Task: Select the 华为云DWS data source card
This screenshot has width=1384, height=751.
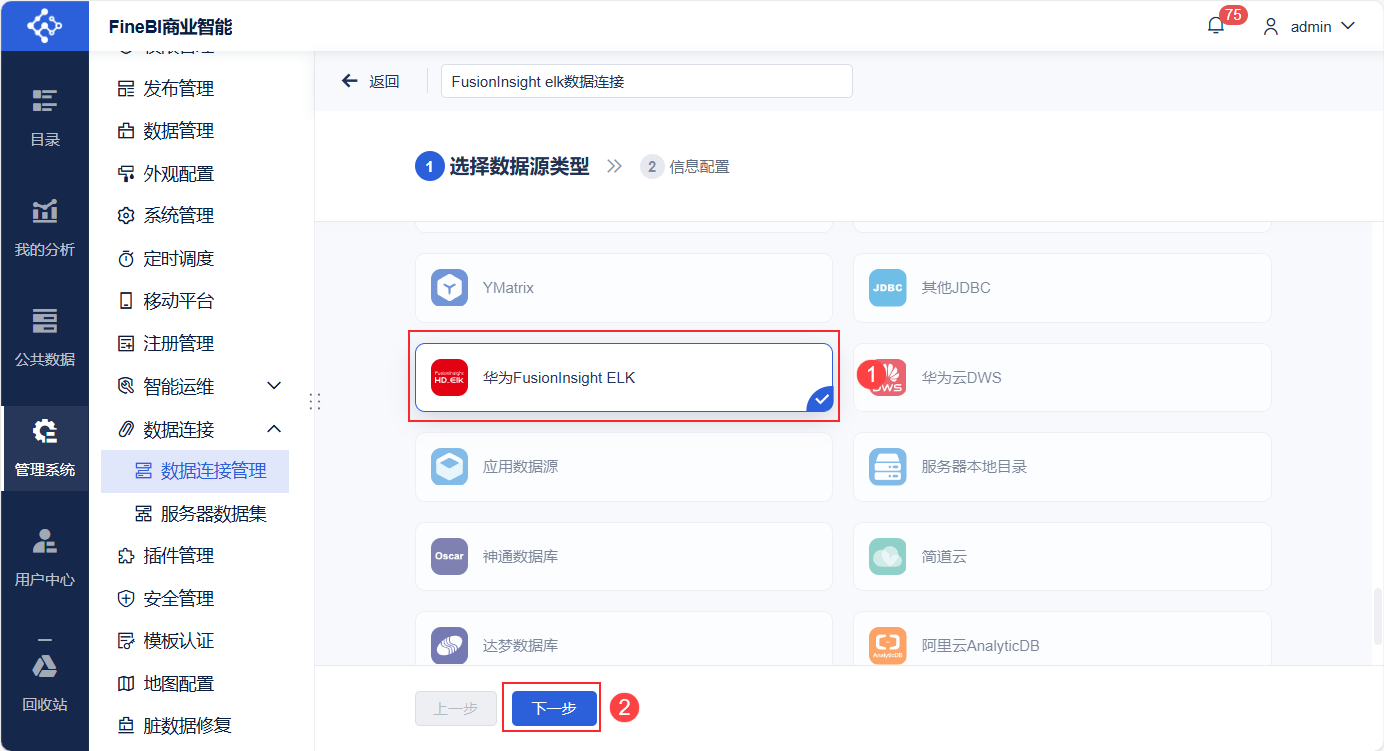Action: pyautogui.click(x=1062, y=378)
